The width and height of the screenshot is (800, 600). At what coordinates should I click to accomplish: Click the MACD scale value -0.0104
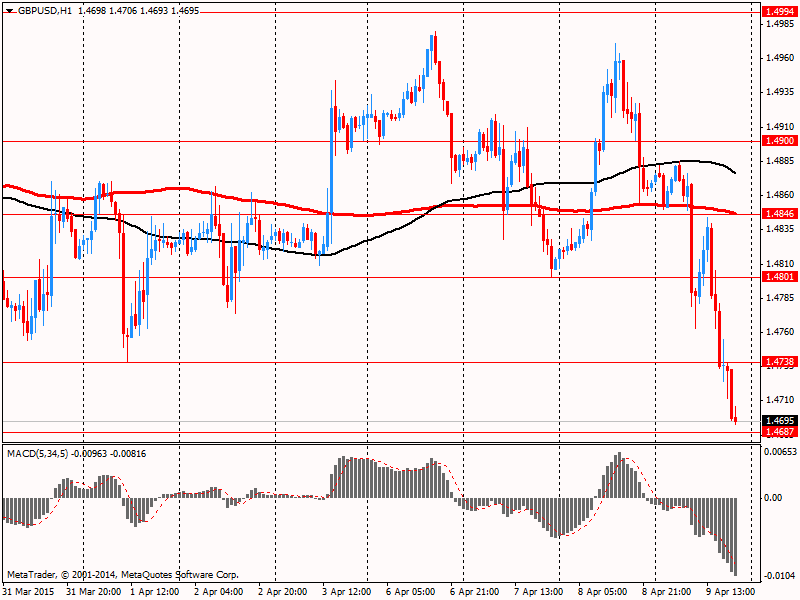[780, 576]
